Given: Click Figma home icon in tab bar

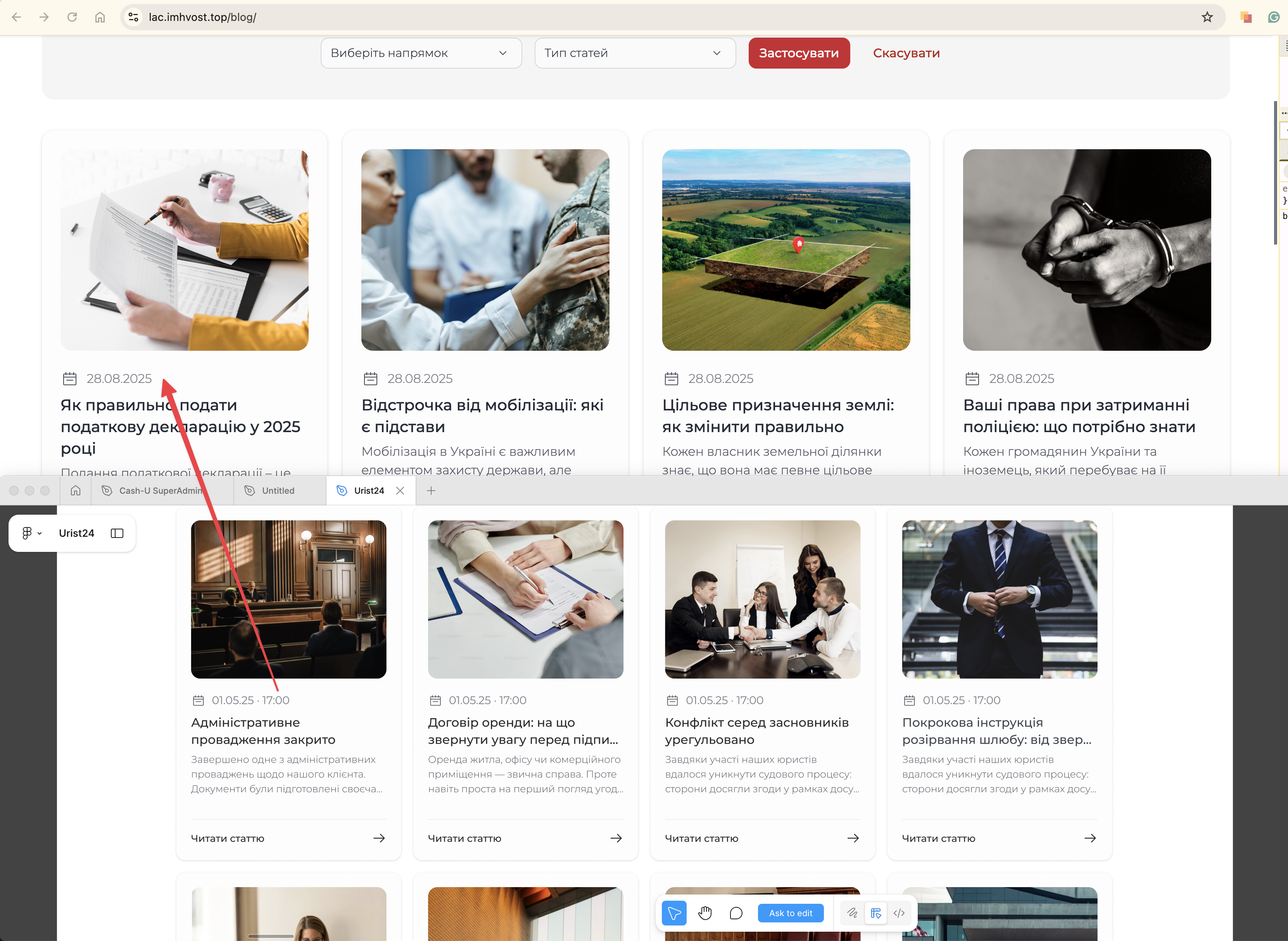Looking at the screenshot, I should pos(76,490).
